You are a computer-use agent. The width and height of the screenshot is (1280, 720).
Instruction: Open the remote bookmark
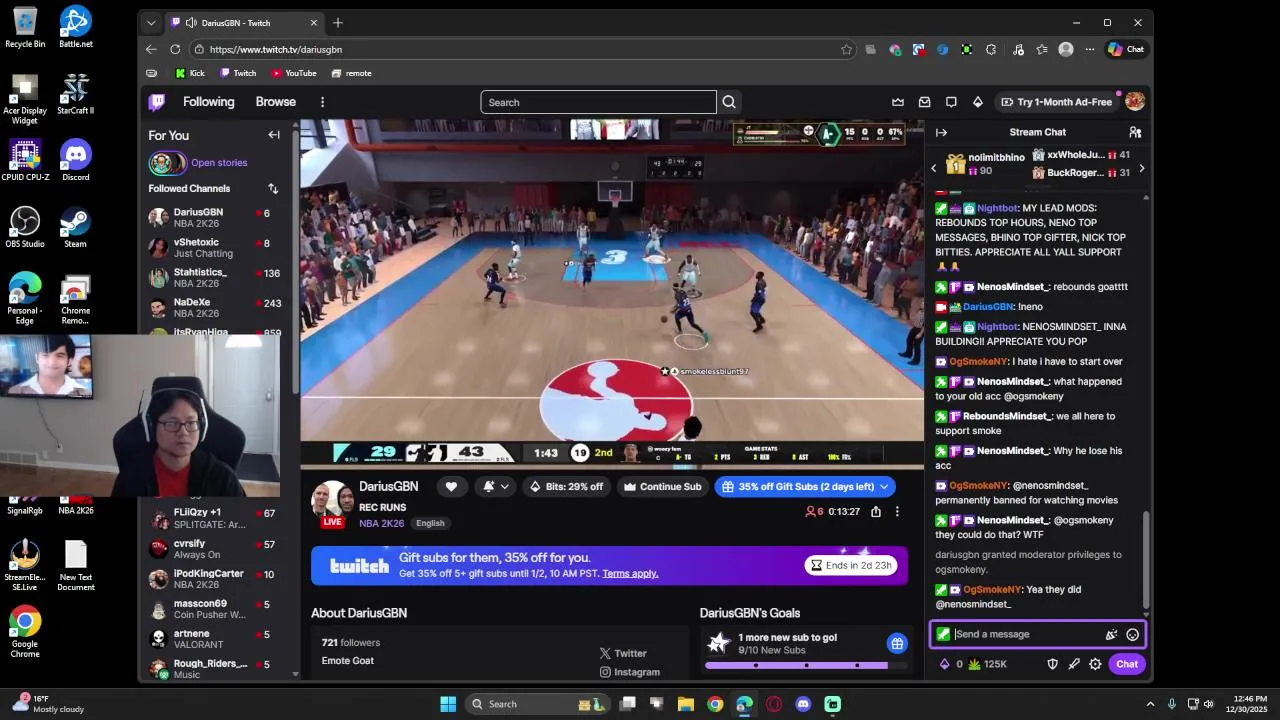click(x=352, y=73)
